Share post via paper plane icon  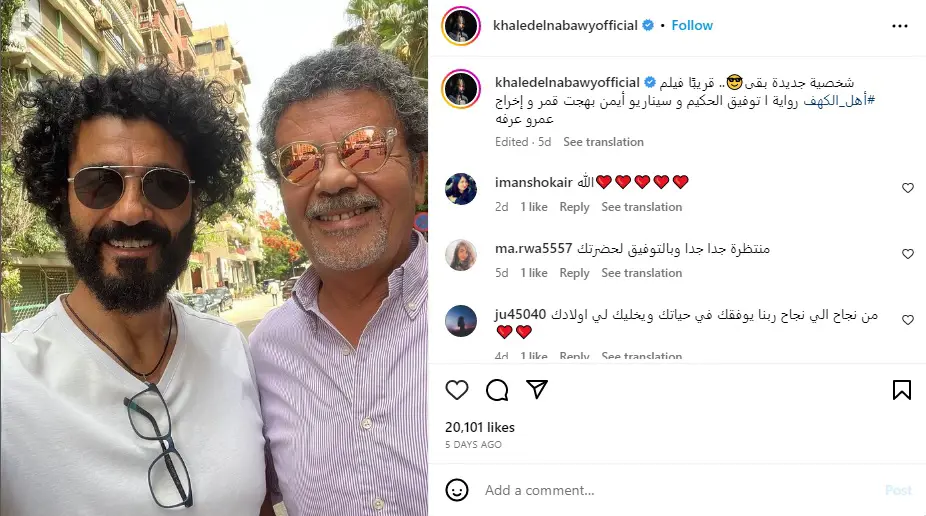[537, 389]
